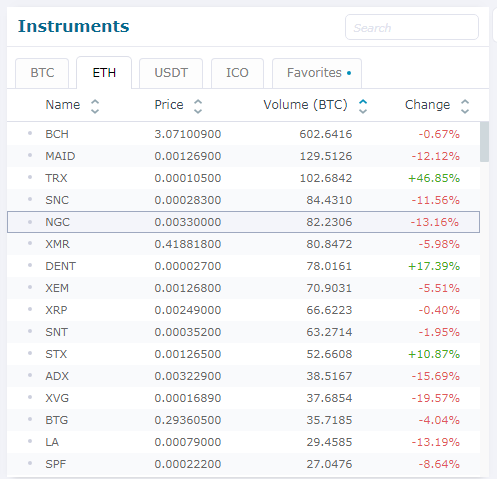Select the XEM instrument name
This screenshot has height=479, width=497.
(57, 288)
